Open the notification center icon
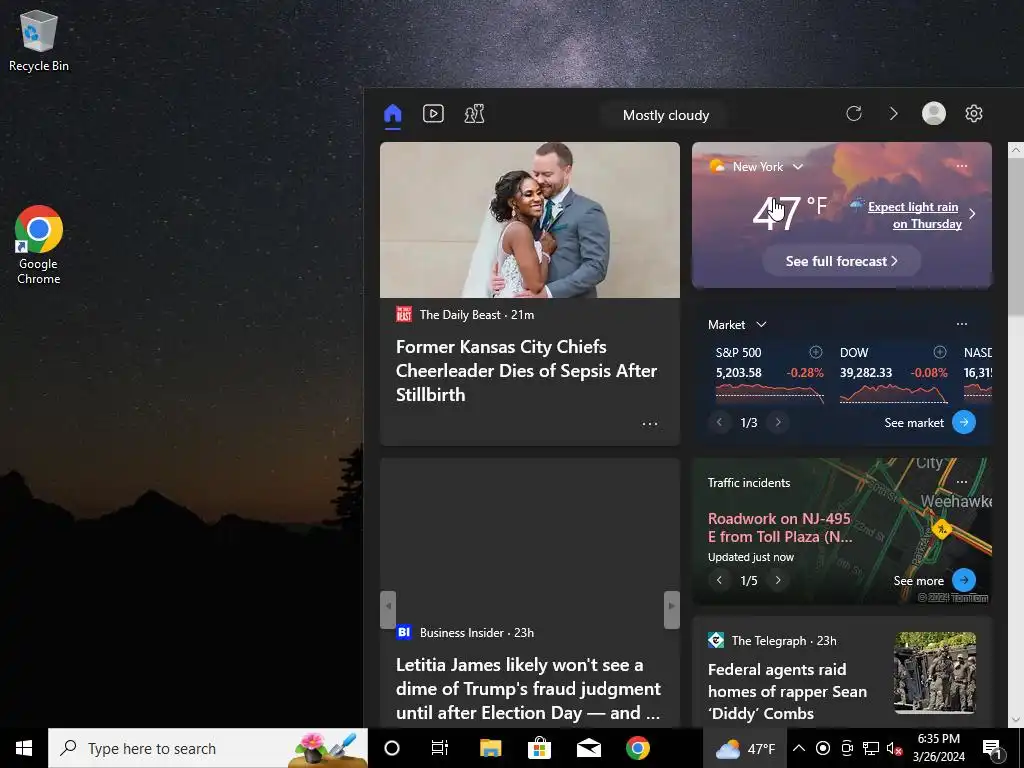This screenshot has width=1024, height=768. click(993, 748)
